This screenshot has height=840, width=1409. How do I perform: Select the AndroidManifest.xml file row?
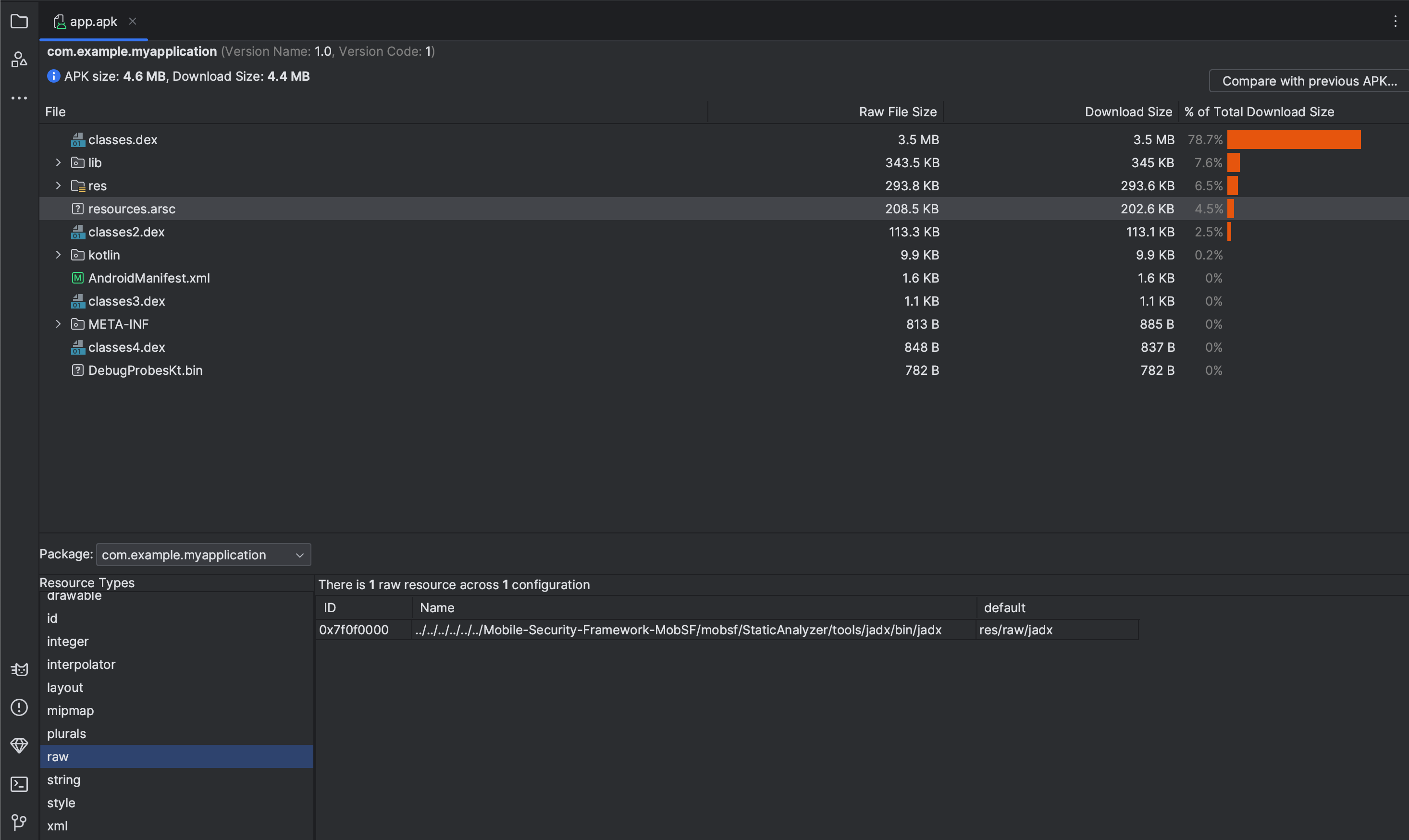point(149,278)
